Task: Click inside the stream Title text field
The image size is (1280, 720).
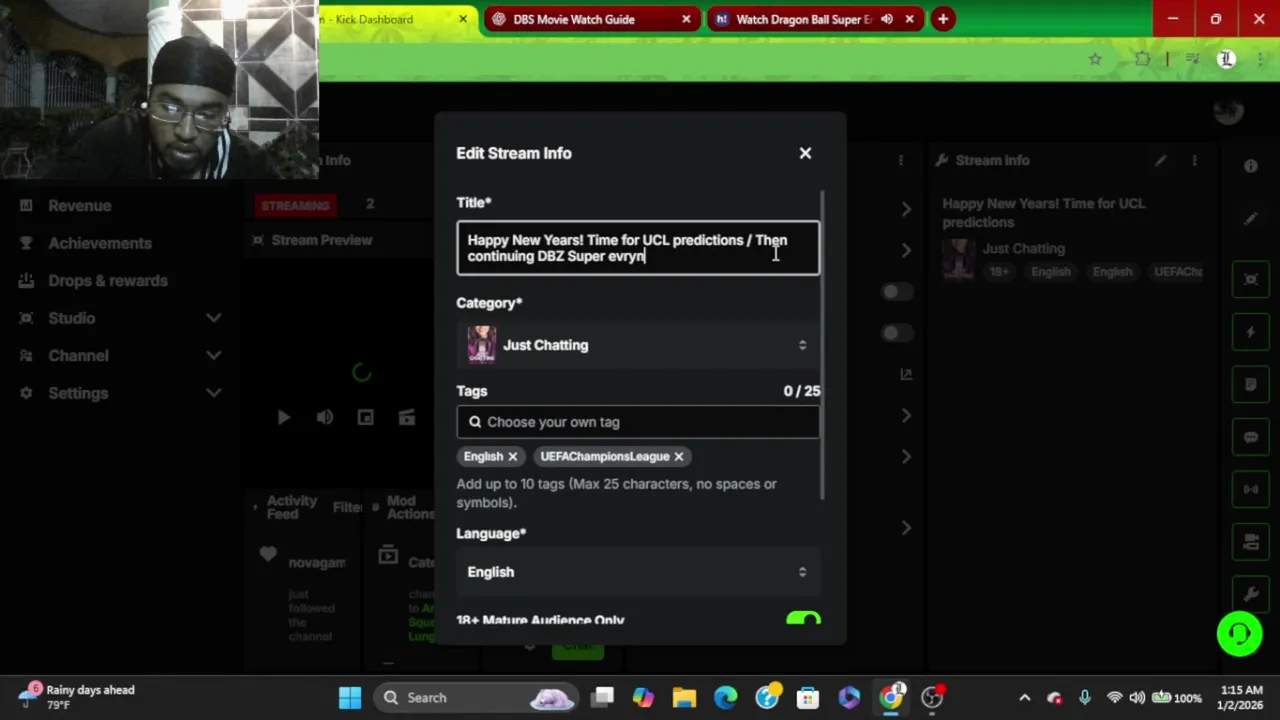Action: pyautogui.click(x=638, y=248)
